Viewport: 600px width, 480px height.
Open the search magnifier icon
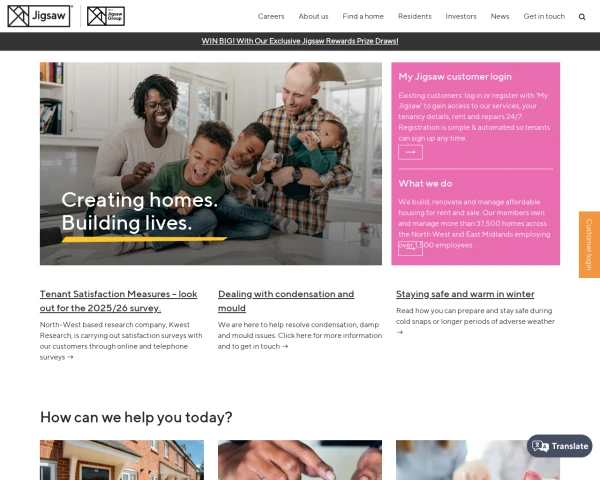point(582,16)
